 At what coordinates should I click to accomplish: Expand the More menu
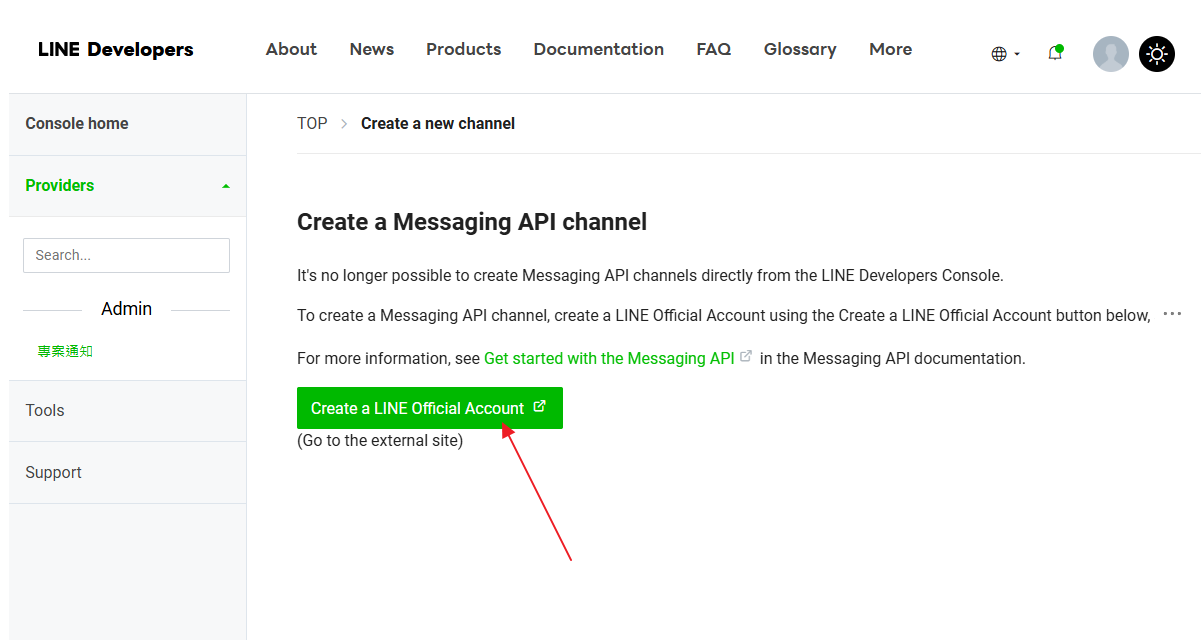pyautogui.click(x=891, y=49)
